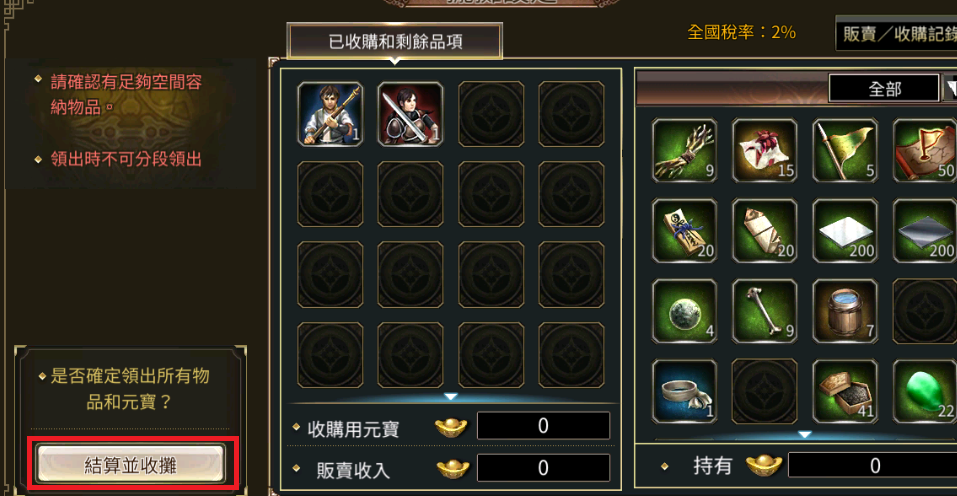Screen dimensions: 957x496
Task: Expand purchased items list down arrow
Action: click(450, 397)
